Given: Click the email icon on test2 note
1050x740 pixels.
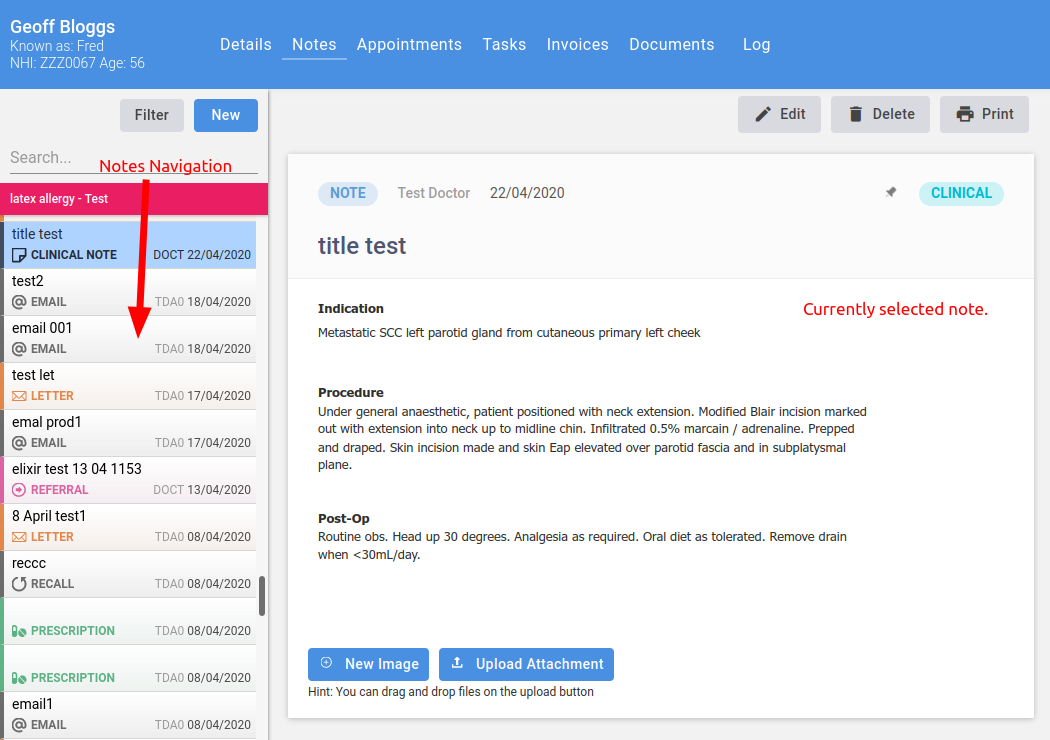Looking at the screenshot, I should tap(19, 302).
